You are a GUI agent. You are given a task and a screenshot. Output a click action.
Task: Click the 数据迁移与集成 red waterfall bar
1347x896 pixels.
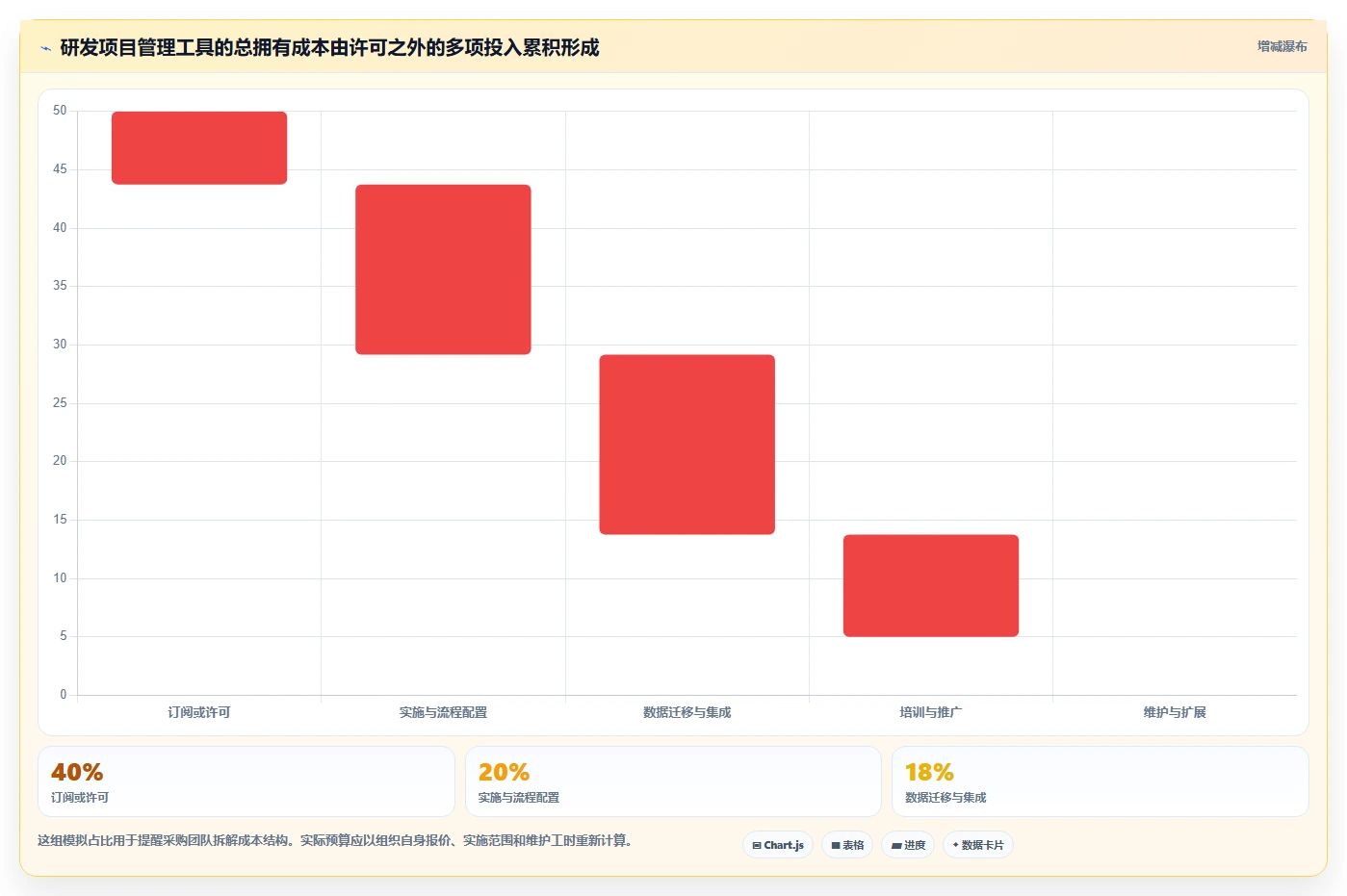coord(687,445)
